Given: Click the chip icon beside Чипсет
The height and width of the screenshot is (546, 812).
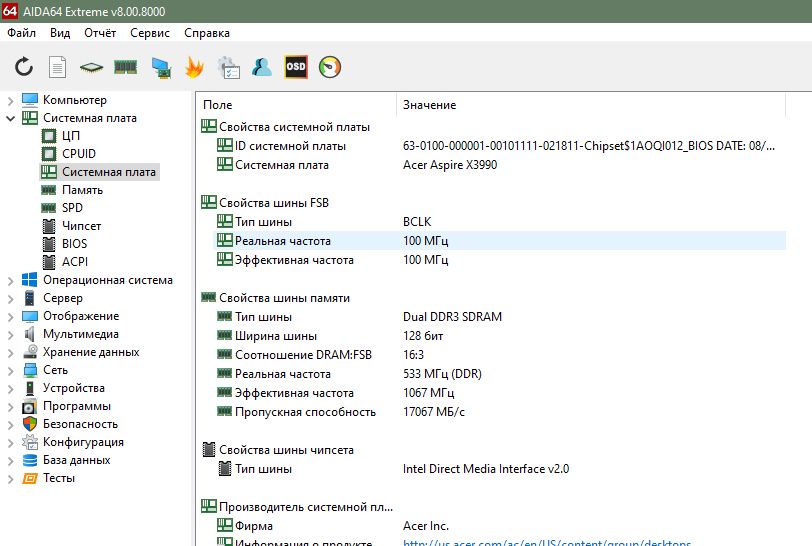Looking at the screenshot, I should 49,226.
